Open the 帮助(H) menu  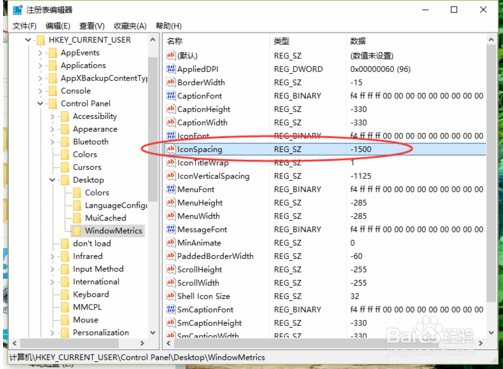tap(169, 26)
